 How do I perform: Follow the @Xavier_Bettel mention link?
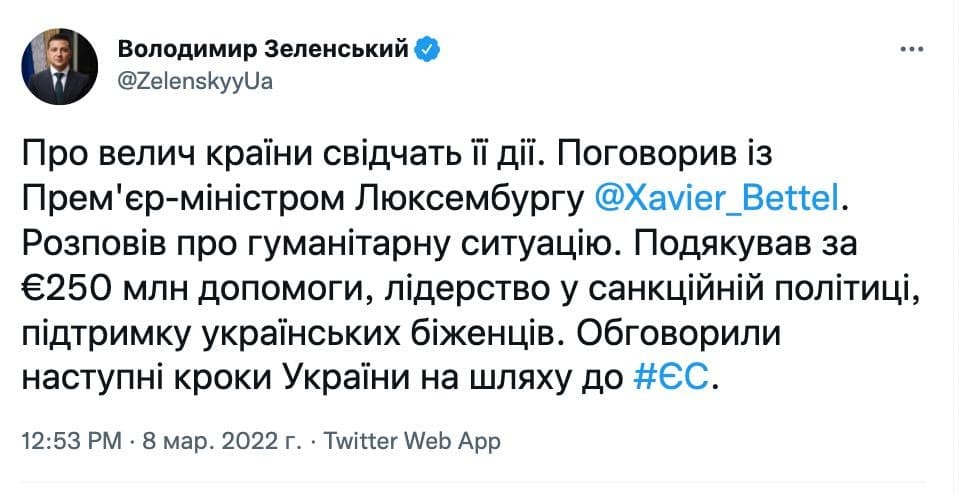pos(716,199)
